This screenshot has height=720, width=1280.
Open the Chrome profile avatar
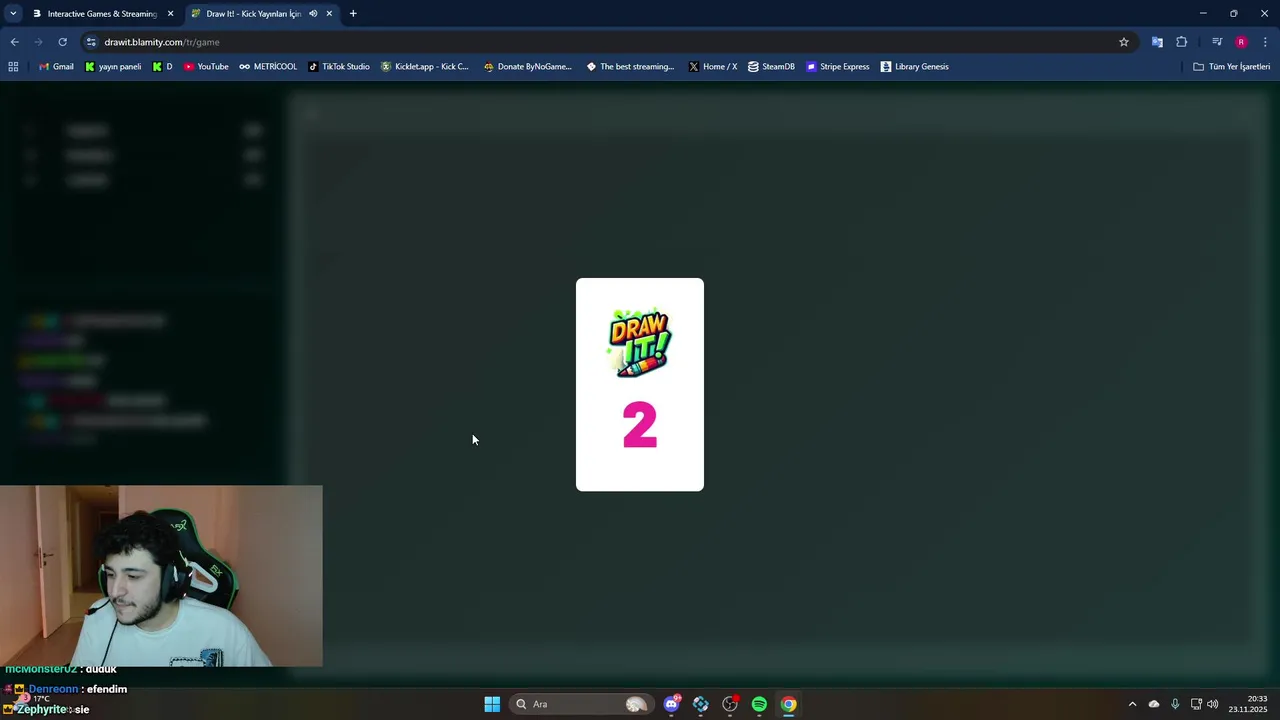tap(1241, 42)
